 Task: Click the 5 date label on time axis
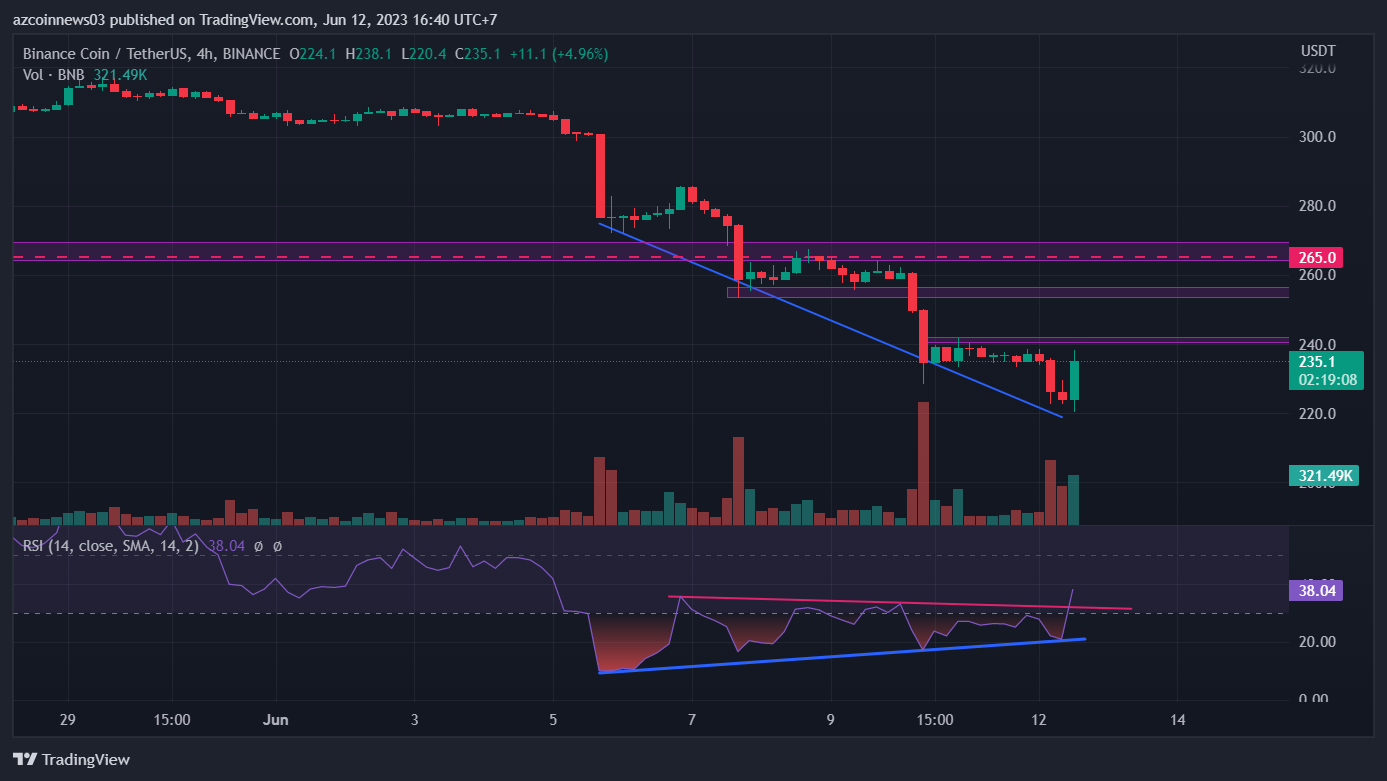click(x=553, y=719)
